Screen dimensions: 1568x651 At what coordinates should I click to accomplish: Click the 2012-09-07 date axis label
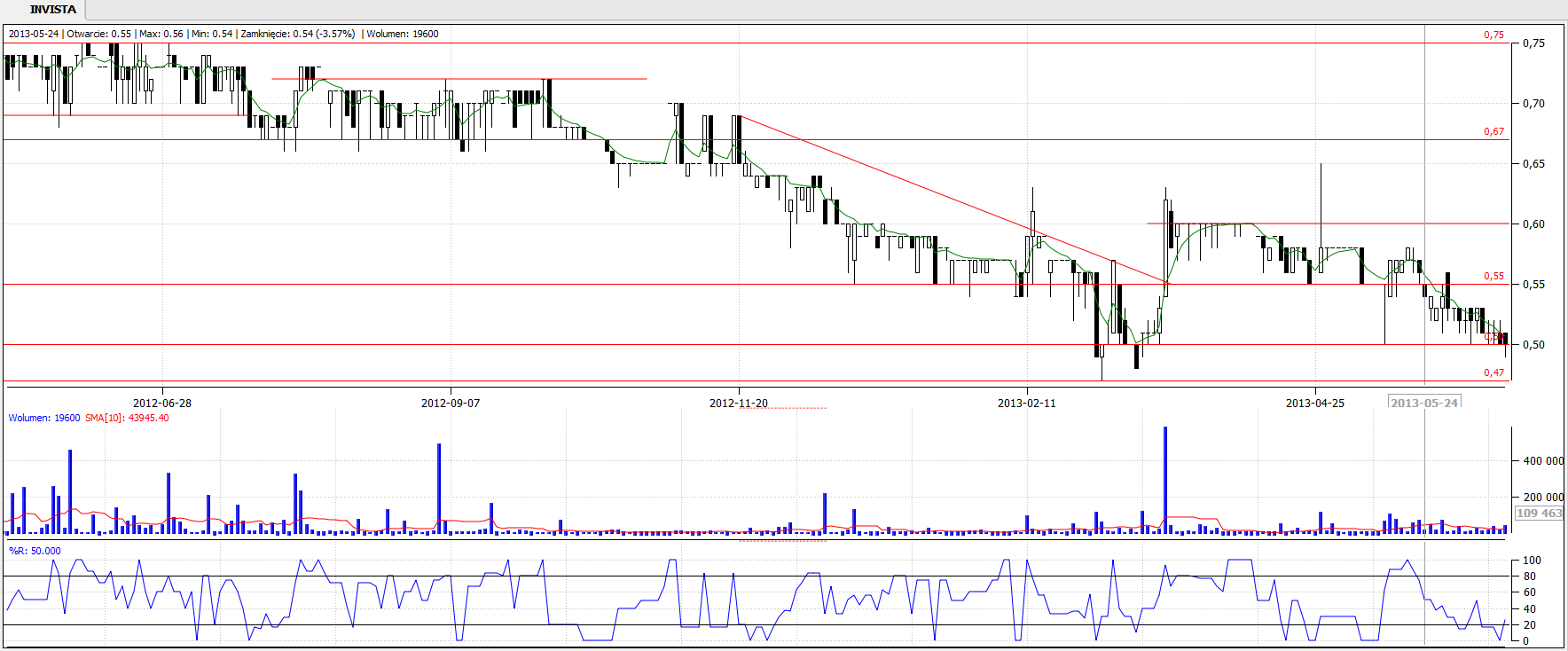[x=450, y=404]
